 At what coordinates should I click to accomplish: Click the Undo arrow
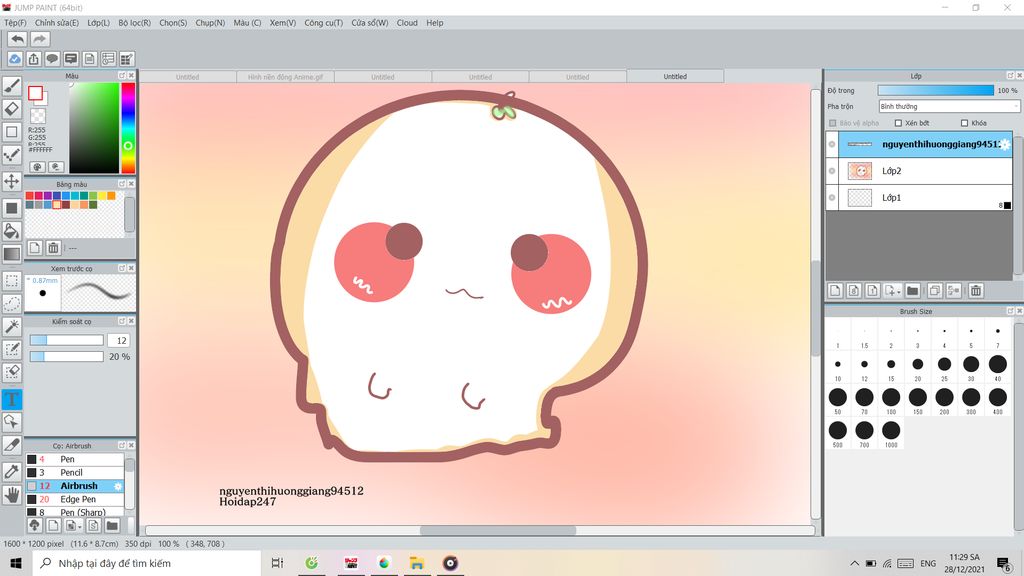point(18,39)
